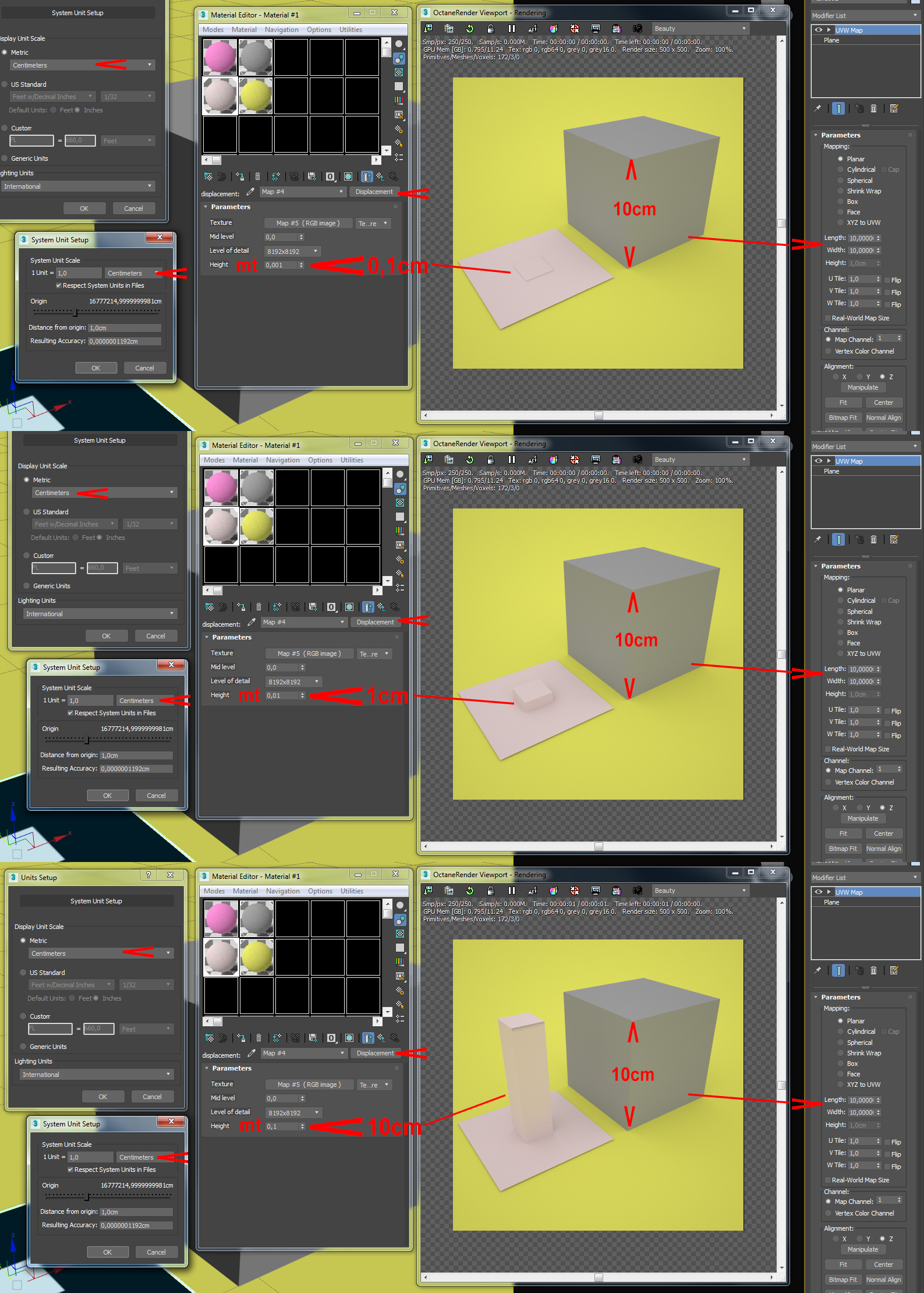Toggle Show End Result icon in top modifier panel
The image size is (924, 1293).
coord(838,108)
